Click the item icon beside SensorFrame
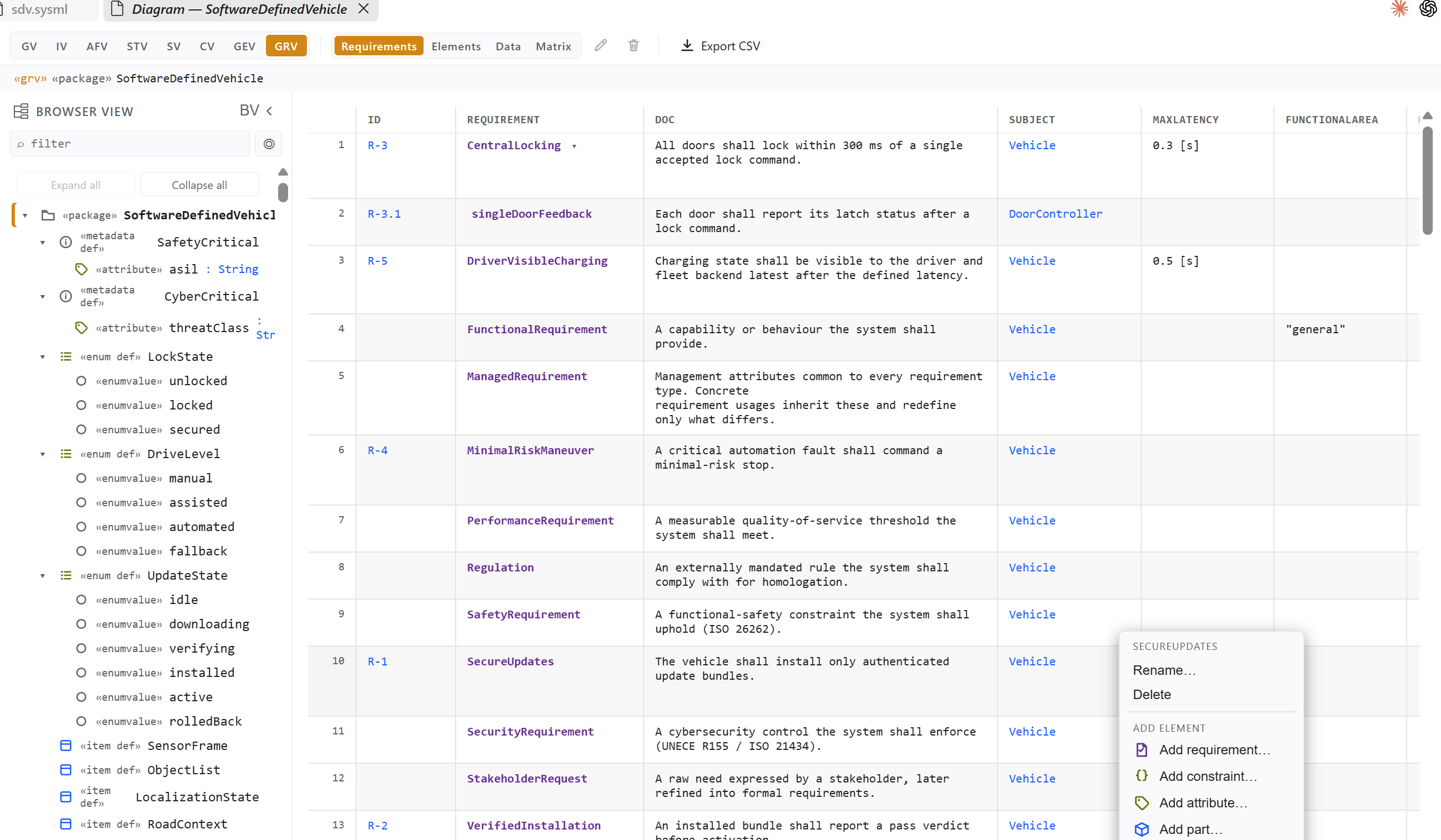 tap(66, 746)
